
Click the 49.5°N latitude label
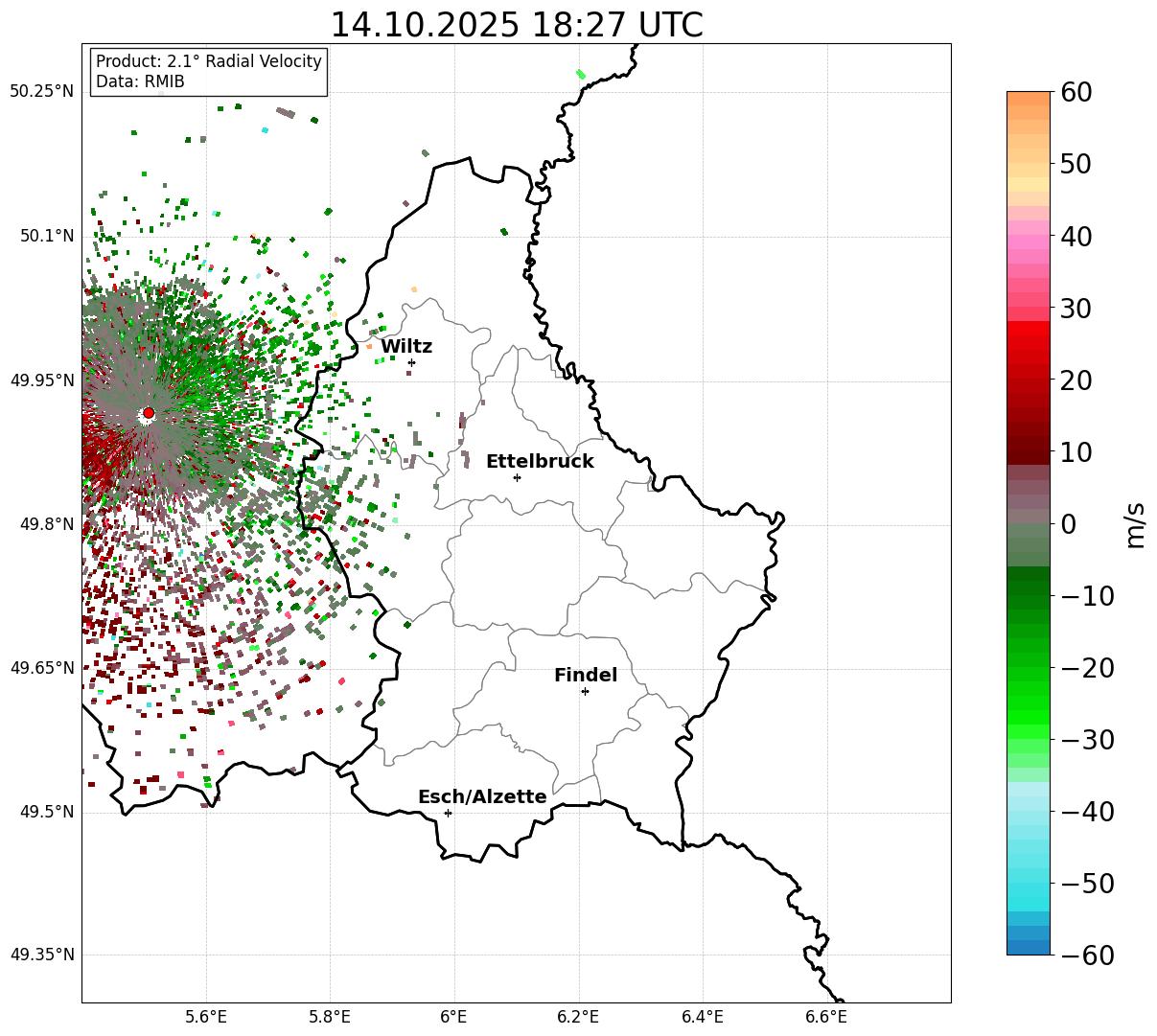tap(46, 812)
